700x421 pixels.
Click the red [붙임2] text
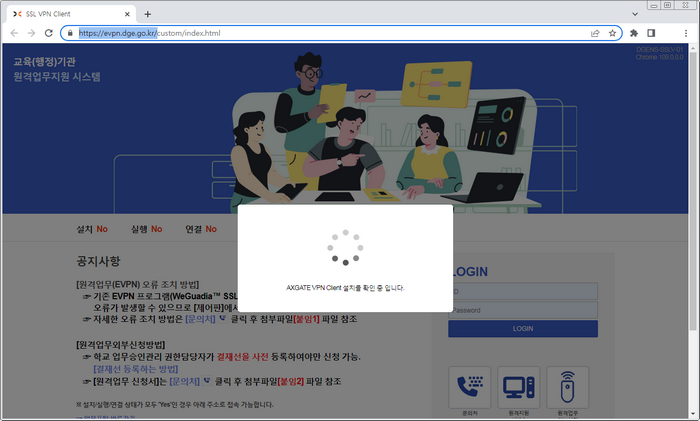pyautogui.click(x=291, y=381)
